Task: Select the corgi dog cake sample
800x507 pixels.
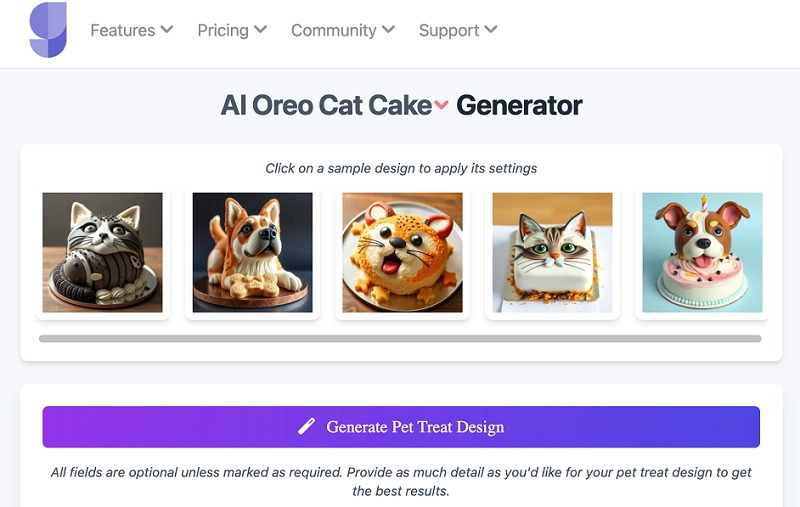Action: [x=252, y=252]
